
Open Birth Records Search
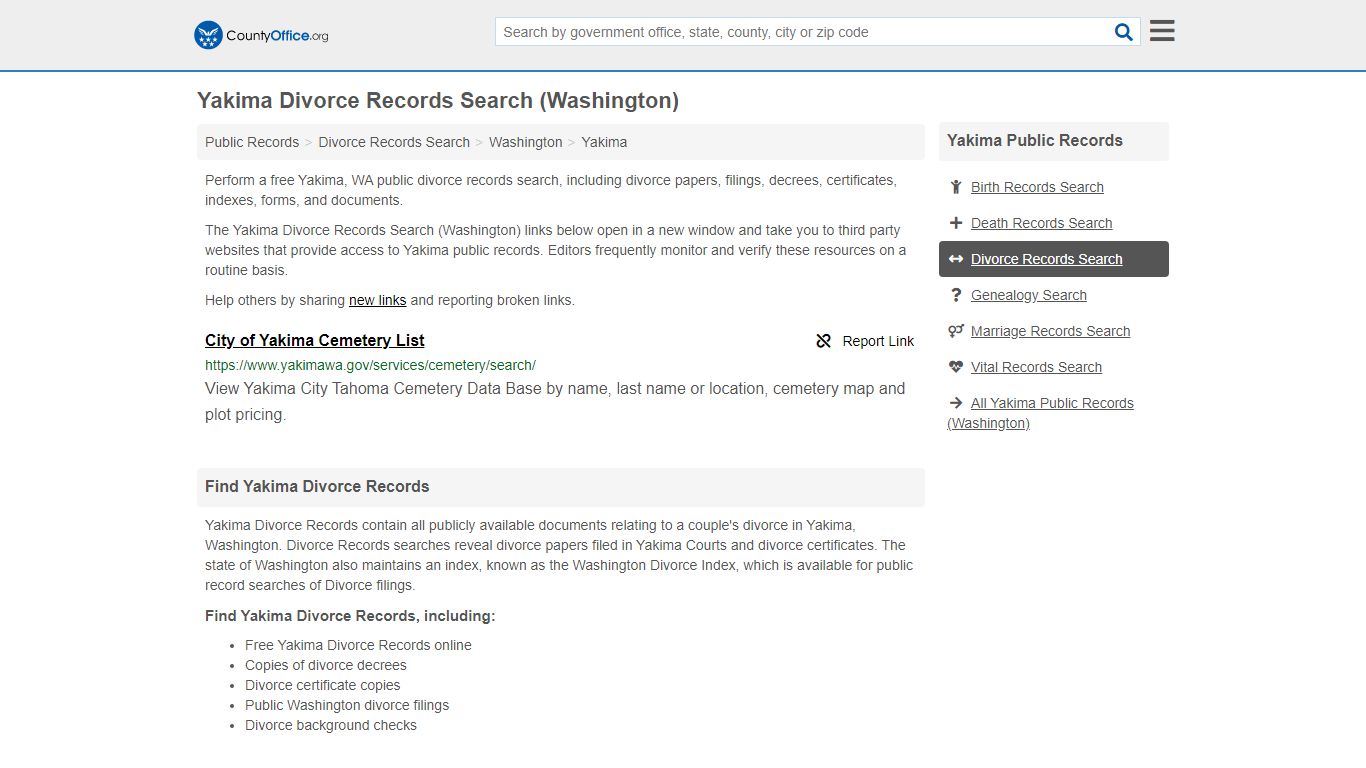1037,187
